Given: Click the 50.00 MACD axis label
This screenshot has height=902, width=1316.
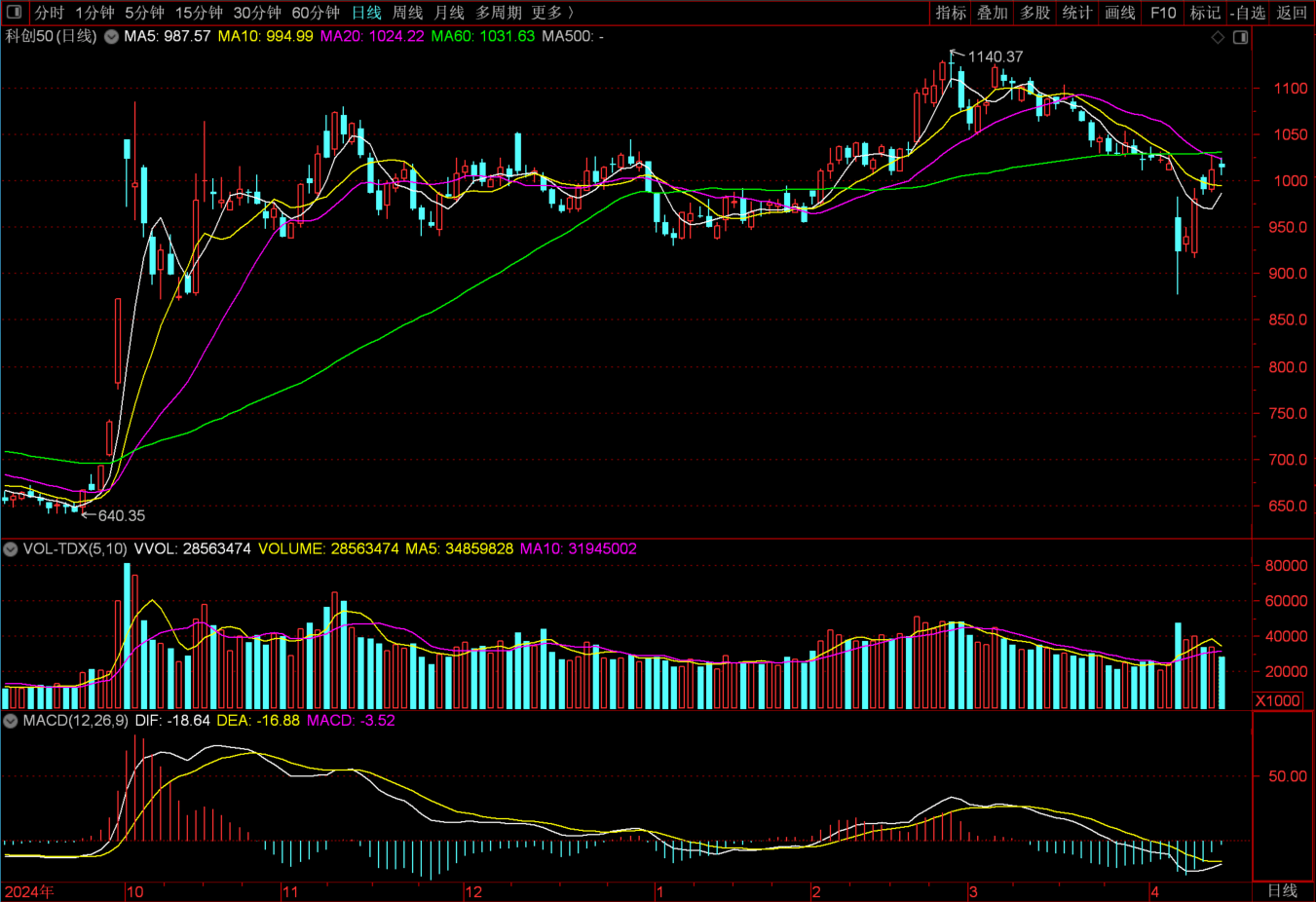Looking at the screenshot, I should click(1288, 776).
